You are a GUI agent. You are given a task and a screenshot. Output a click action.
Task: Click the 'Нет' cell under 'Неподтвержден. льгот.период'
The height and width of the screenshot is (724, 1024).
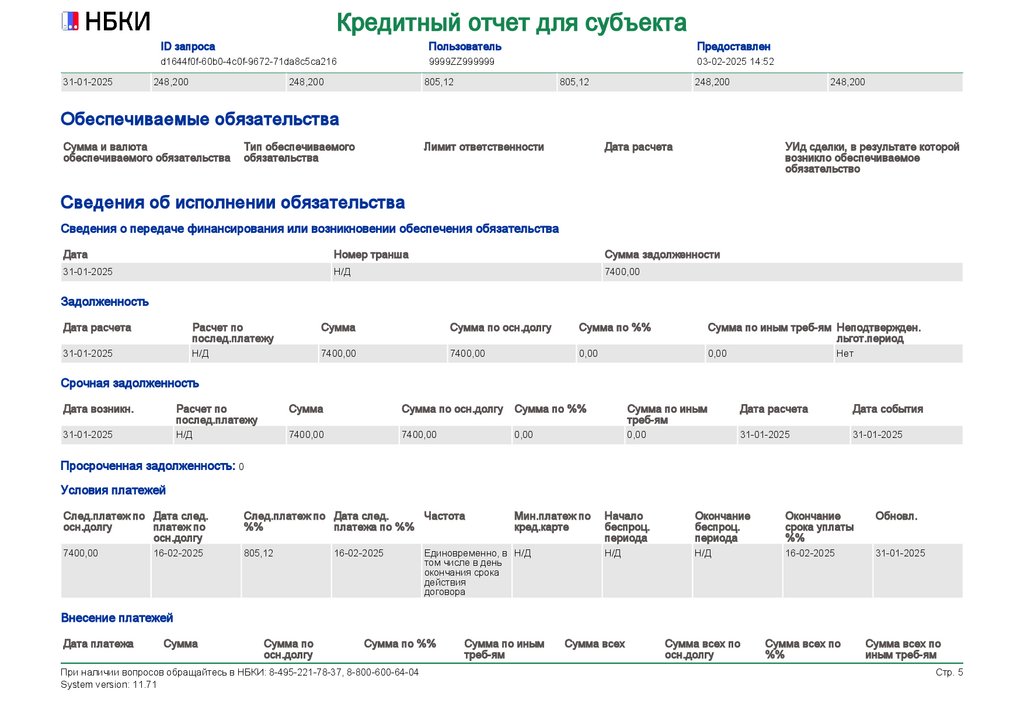click(899, 353)
